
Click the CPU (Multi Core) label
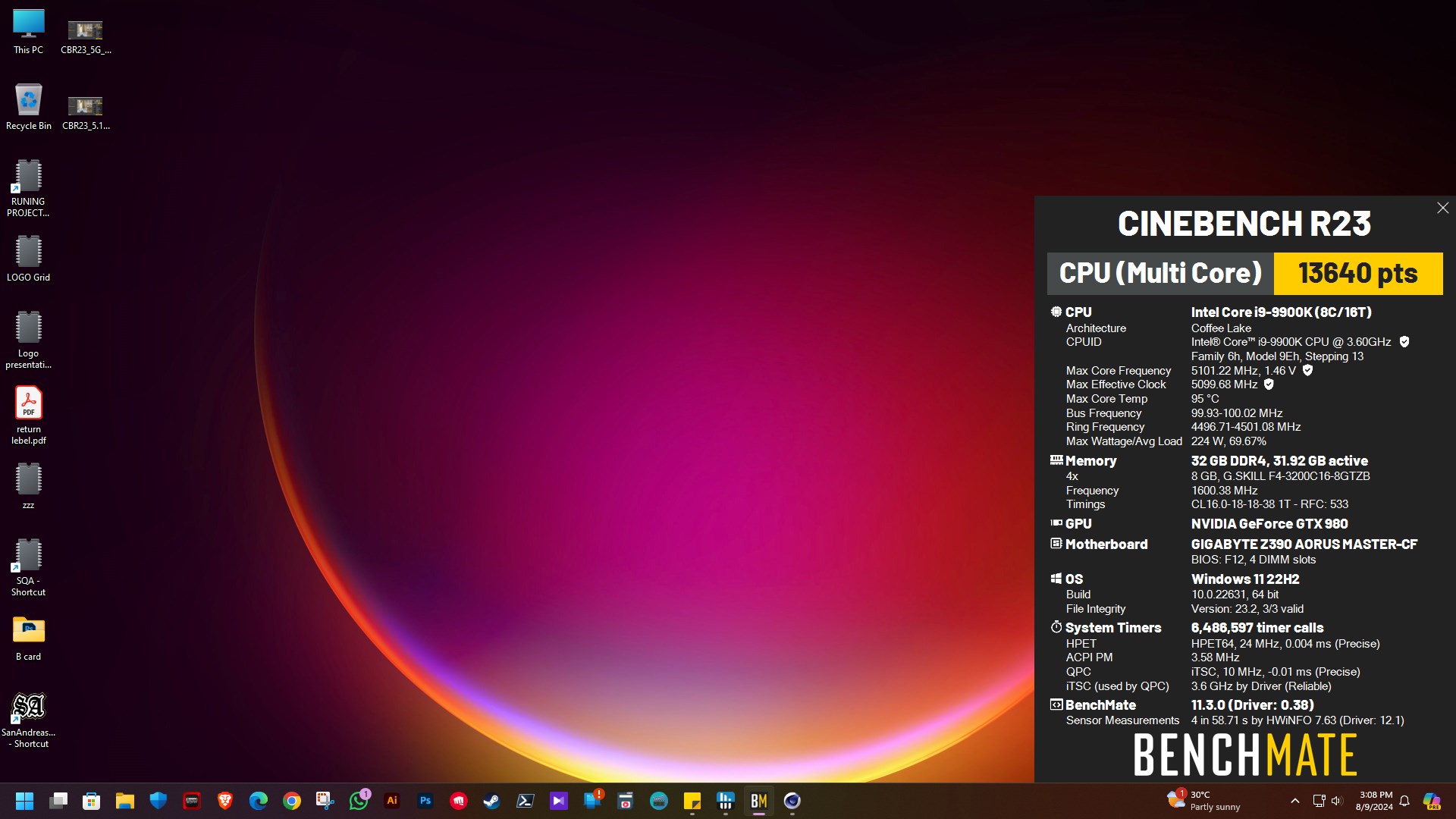[1160, 273]
